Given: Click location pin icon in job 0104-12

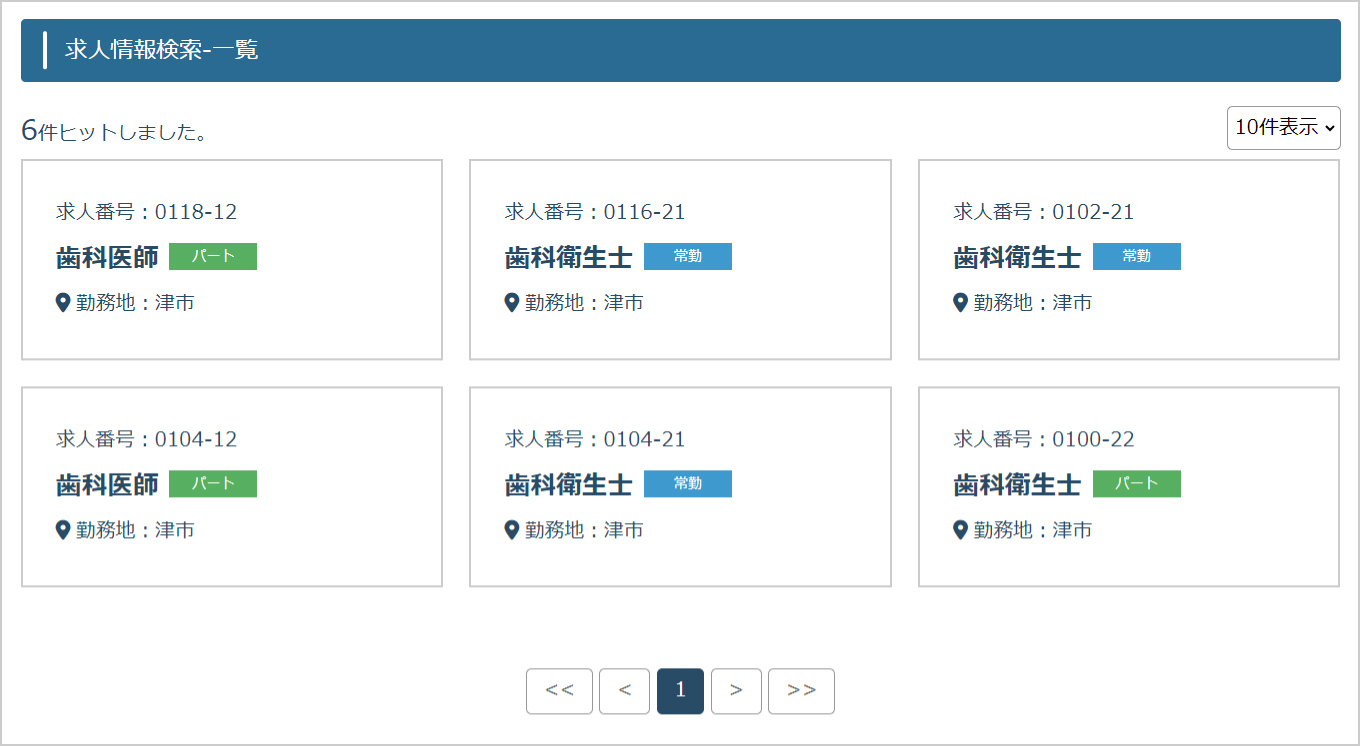Looking at the screenshot, I should 63,529.
